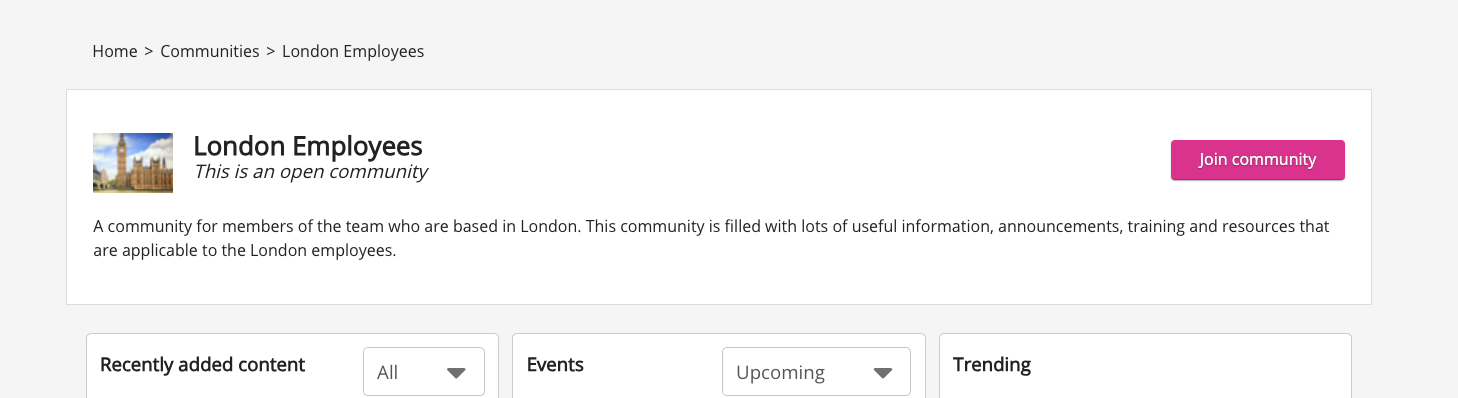Click the Big Ben community thumbnail image
The height and width of the screenshot is (398, 1458).
coord(133,162)
